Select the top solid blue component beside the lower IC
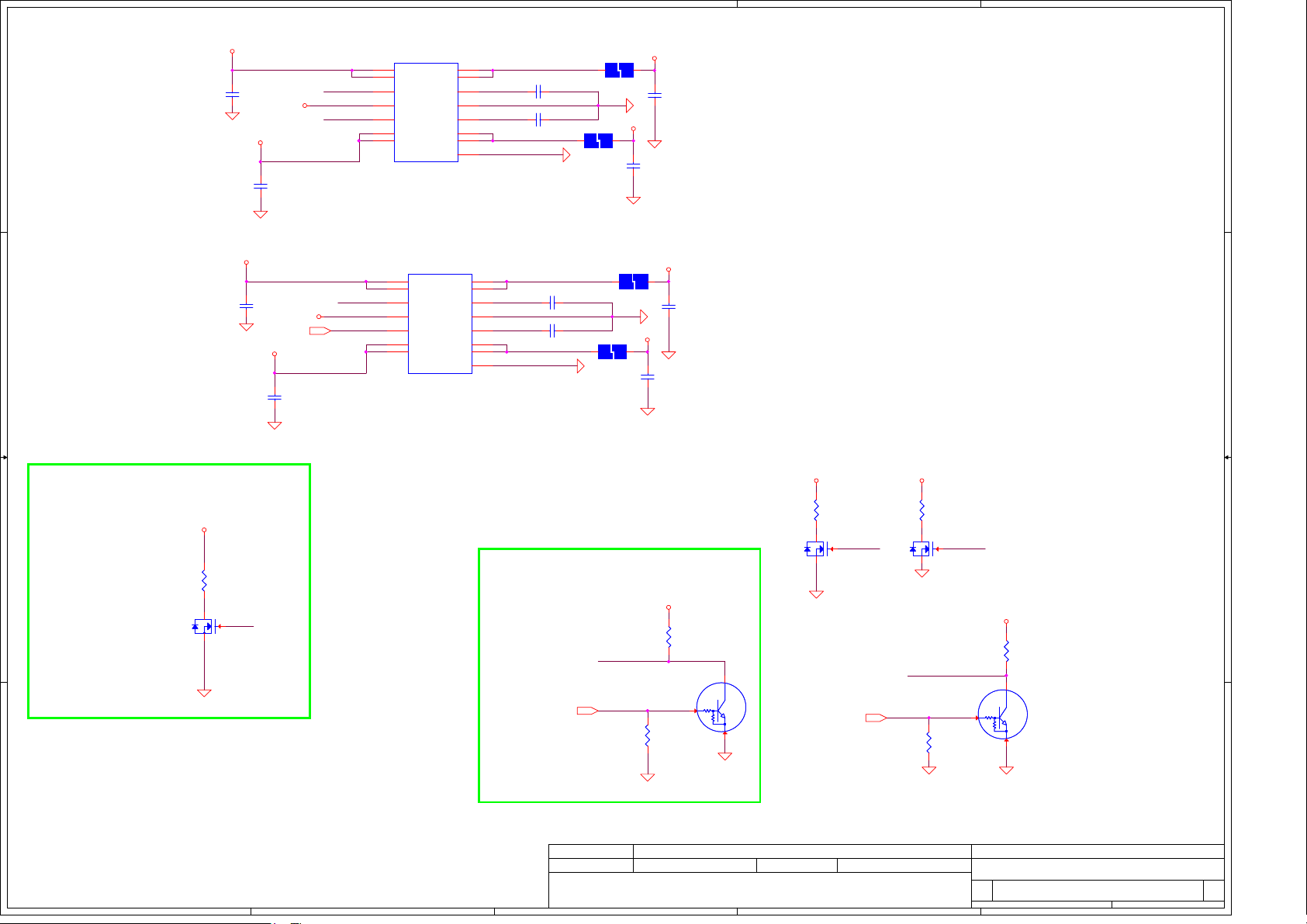The image size is (1307, 924). [633, 282]
